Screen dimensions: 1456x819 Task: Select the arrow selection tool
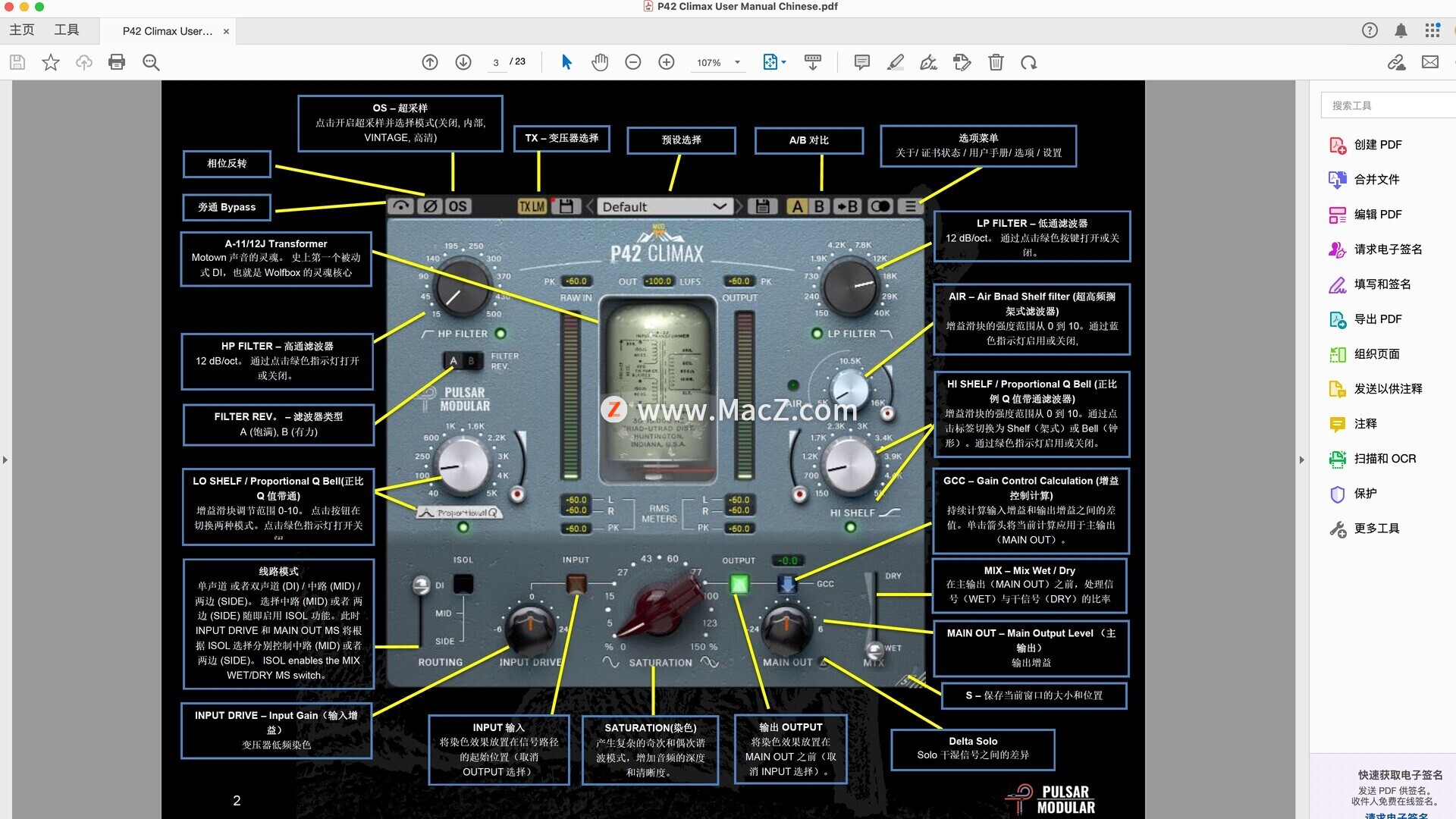566,62
